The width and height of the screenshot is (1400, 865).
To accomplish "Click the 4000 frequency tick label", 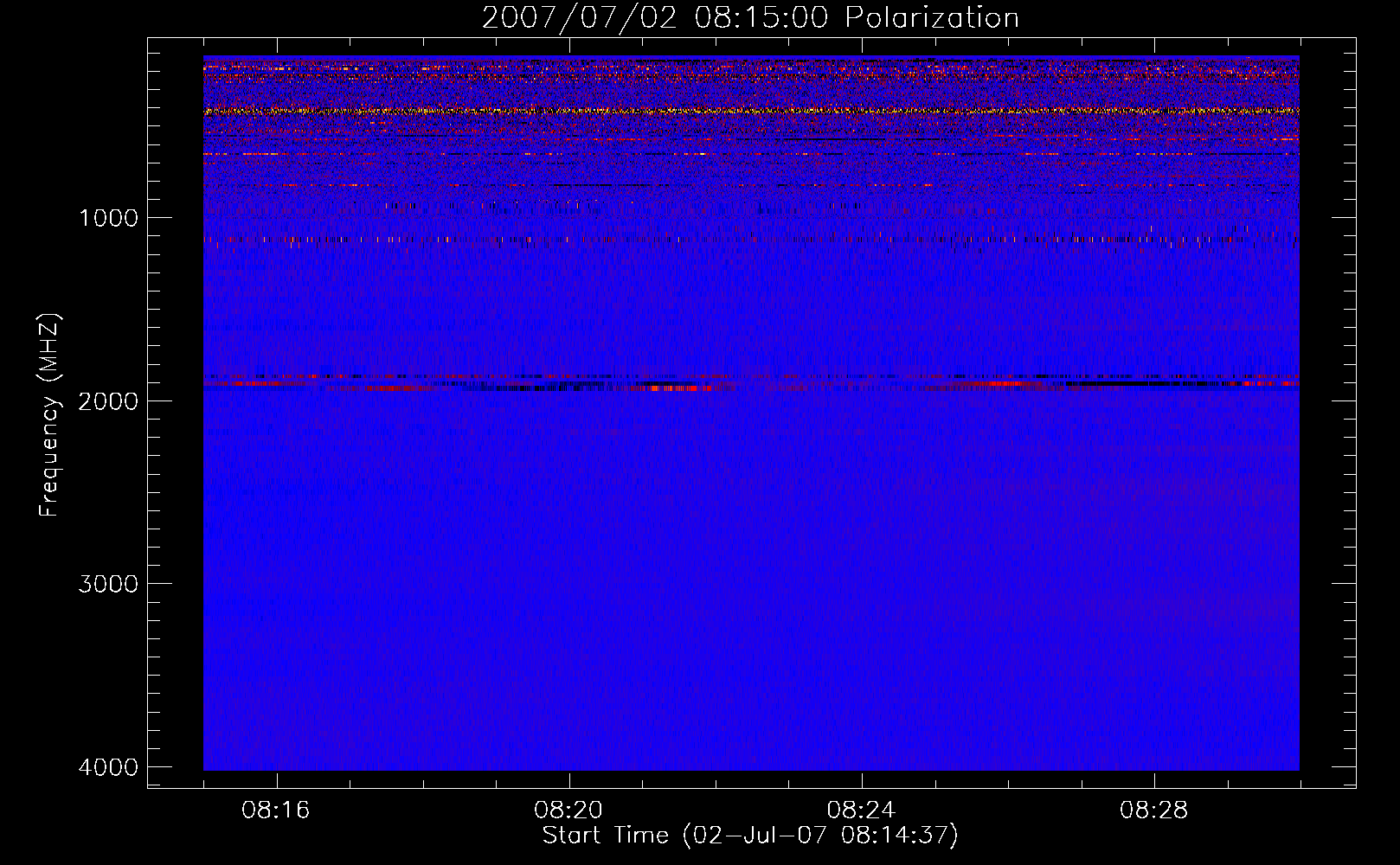I will [x=108, y=767].
